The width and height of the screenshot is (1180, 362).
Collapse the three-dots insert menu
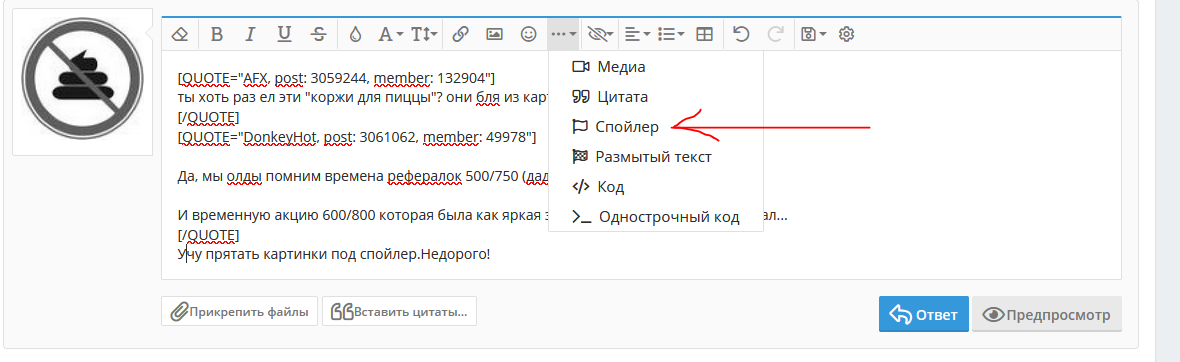click(x=564, y=34)
